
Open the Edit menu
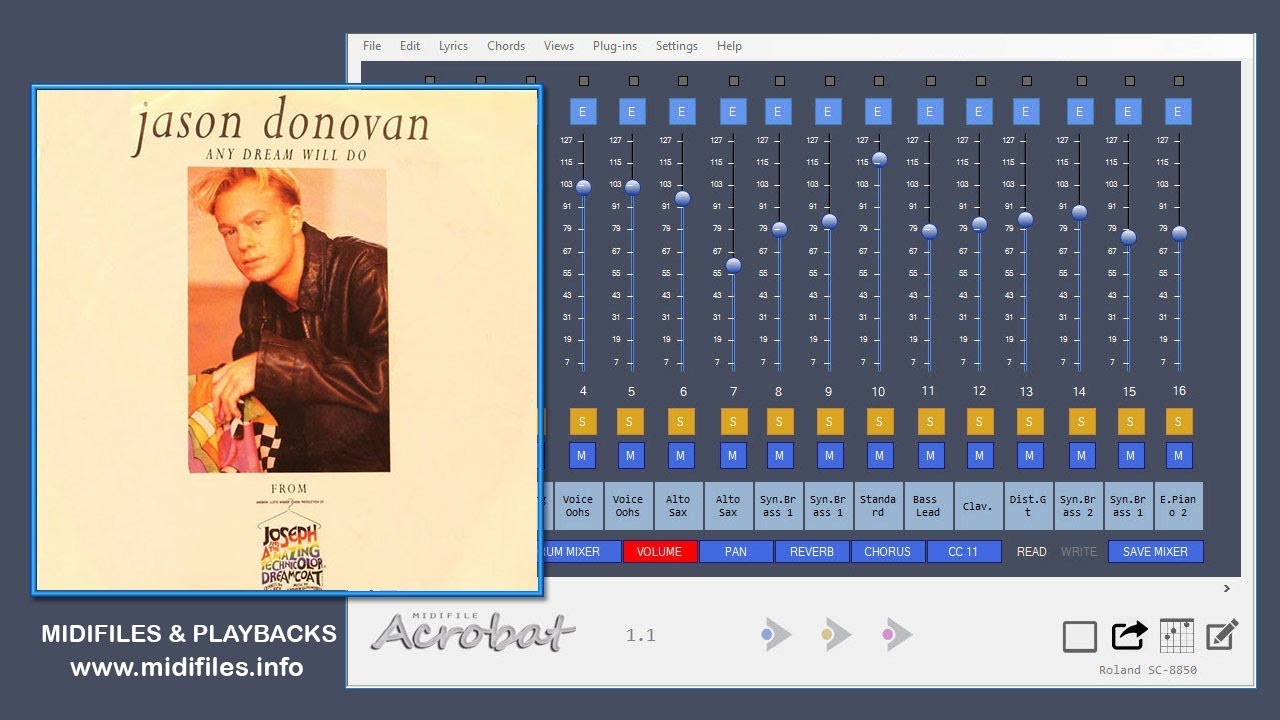tap(410, 46)
